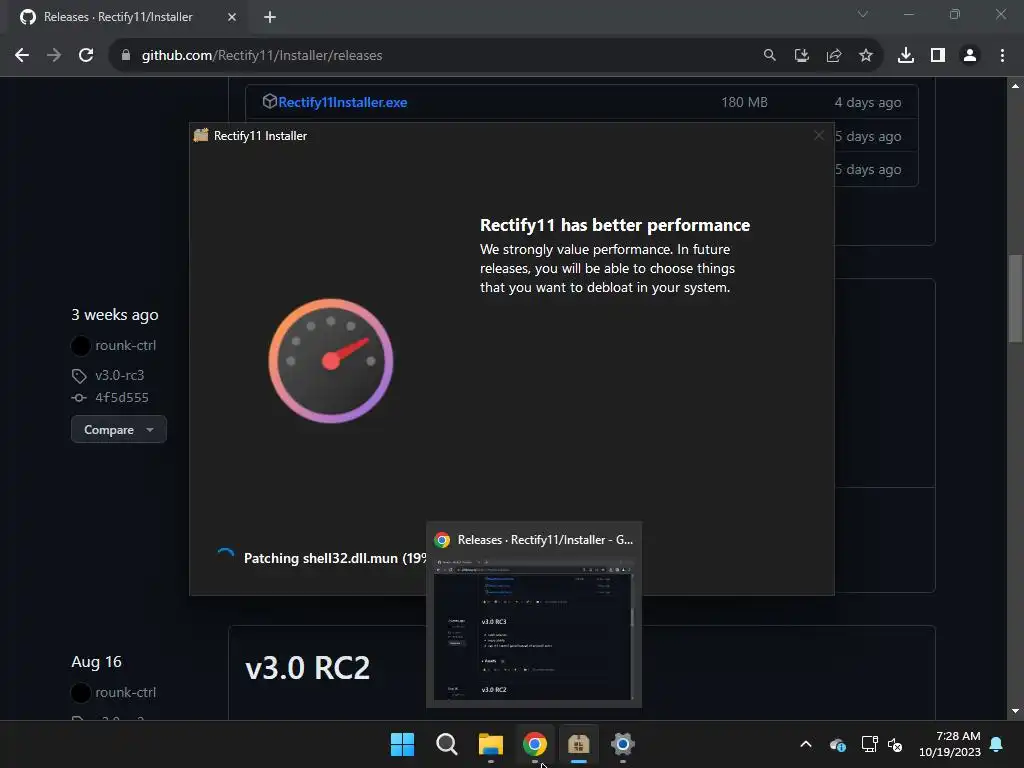This screenshot has width=1024, height=768.
Task: Click "Rectify11 has better performance" heading
Action: 615,225
